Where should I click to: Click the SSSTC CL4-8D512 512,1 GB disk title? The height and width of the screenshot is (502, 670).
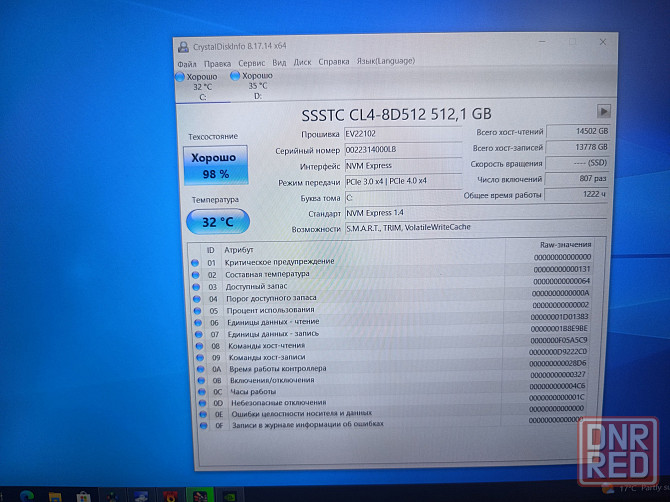397,114
